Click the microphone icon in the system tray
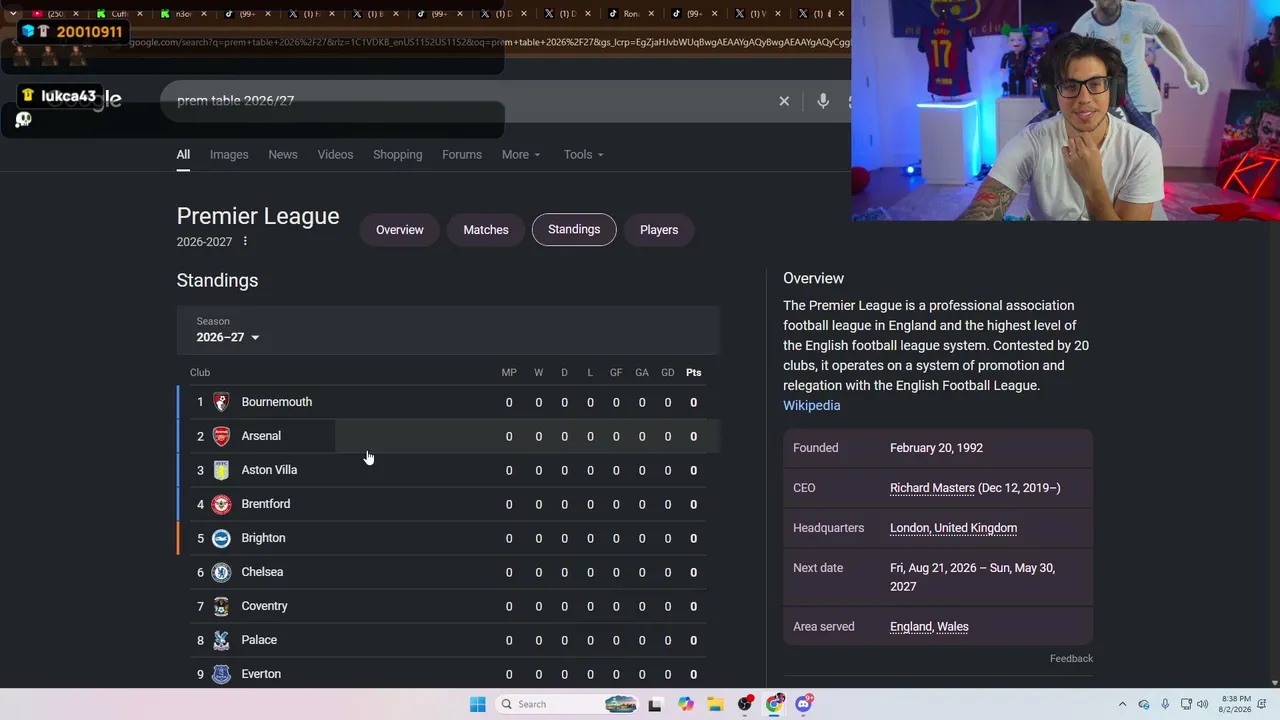This screenshot has height=720, width=1280. click(x=1165, y=704)
